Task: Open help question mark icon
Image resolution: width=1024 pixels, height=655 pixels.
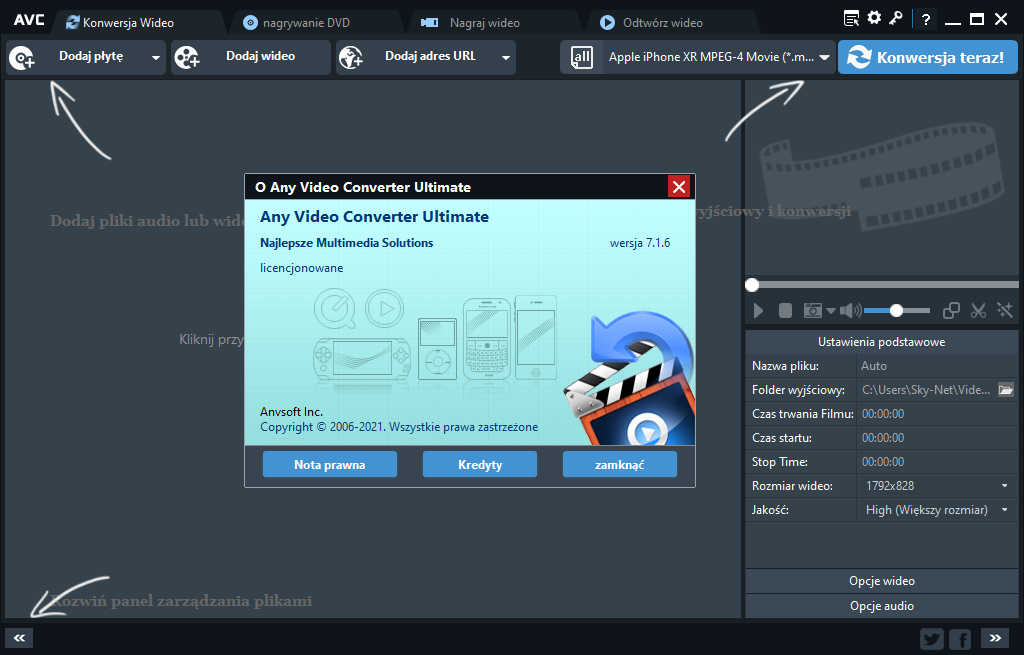Action: pyautogui.click(x=925, y=20)
